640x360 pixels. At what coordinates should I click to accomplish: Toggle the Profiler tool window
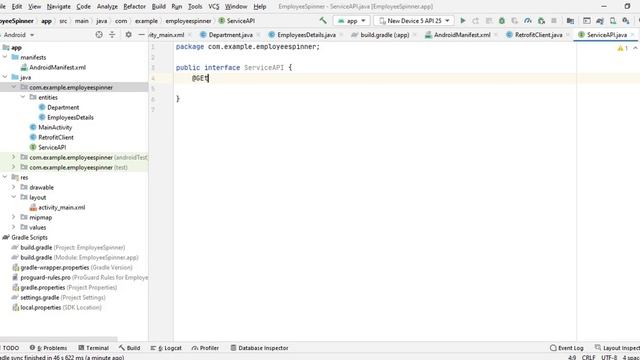(205, 348)
